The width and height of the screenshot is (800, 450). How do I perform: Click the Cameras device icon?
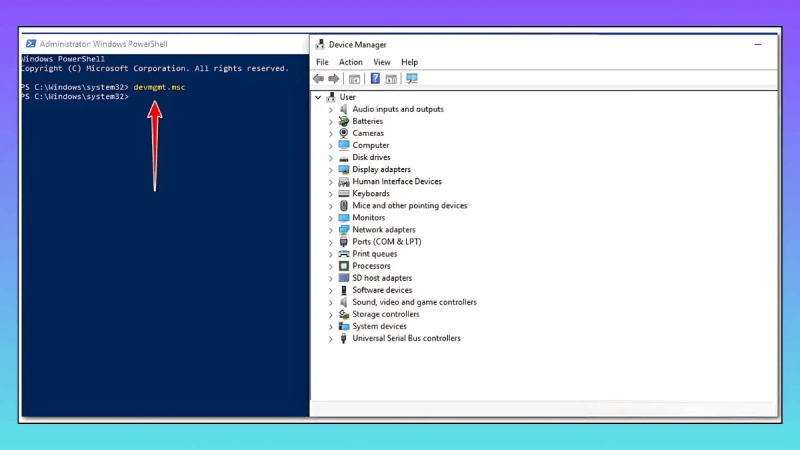pyautogui.click(x=344, y=133)
